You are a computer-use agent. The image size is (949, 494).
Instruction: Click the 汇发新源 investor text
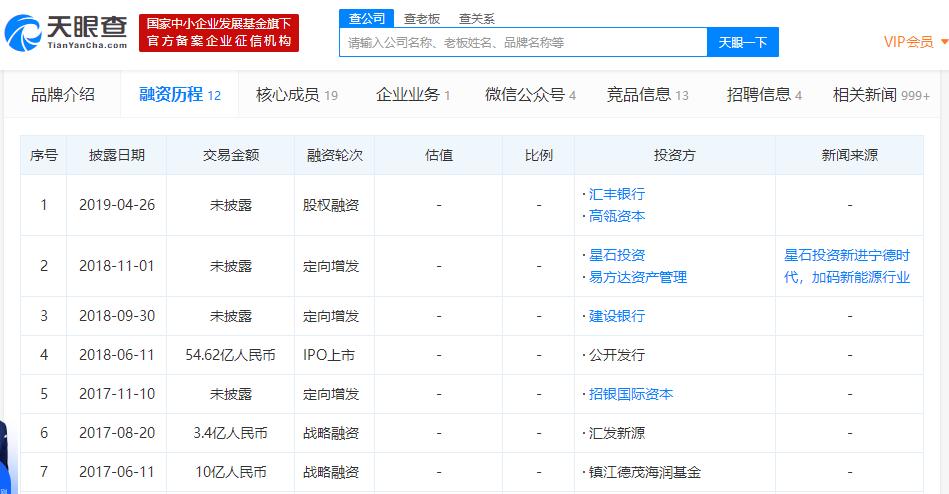(x=617, y=433)
